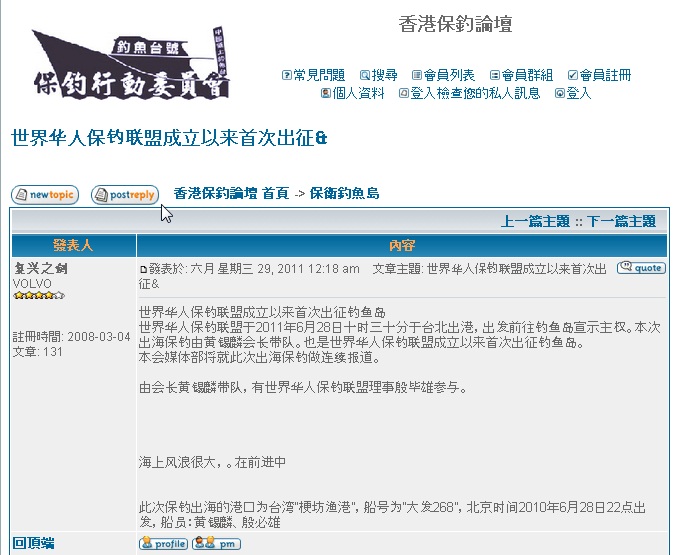Click the small post icon before 發表於
The image size is (678, 555).
point(143,270)
